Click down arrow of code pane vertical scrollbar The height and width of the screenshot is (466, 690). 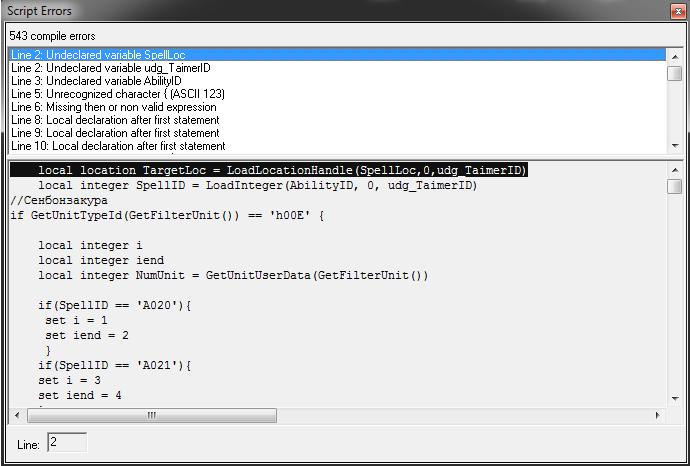coord(675,399)
